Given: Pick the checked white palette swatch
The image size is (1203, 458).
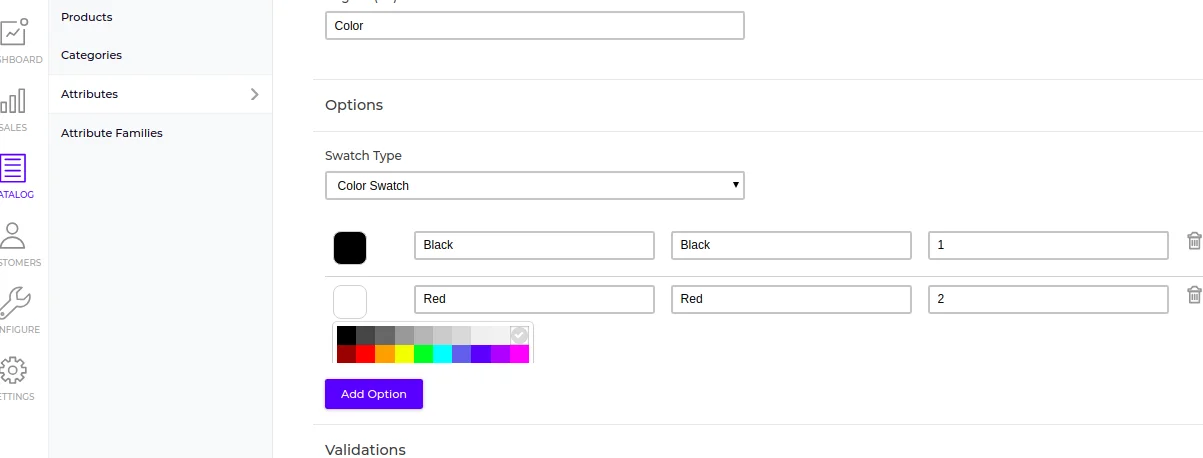Looking at the screenshot, I should pos(519,335).
